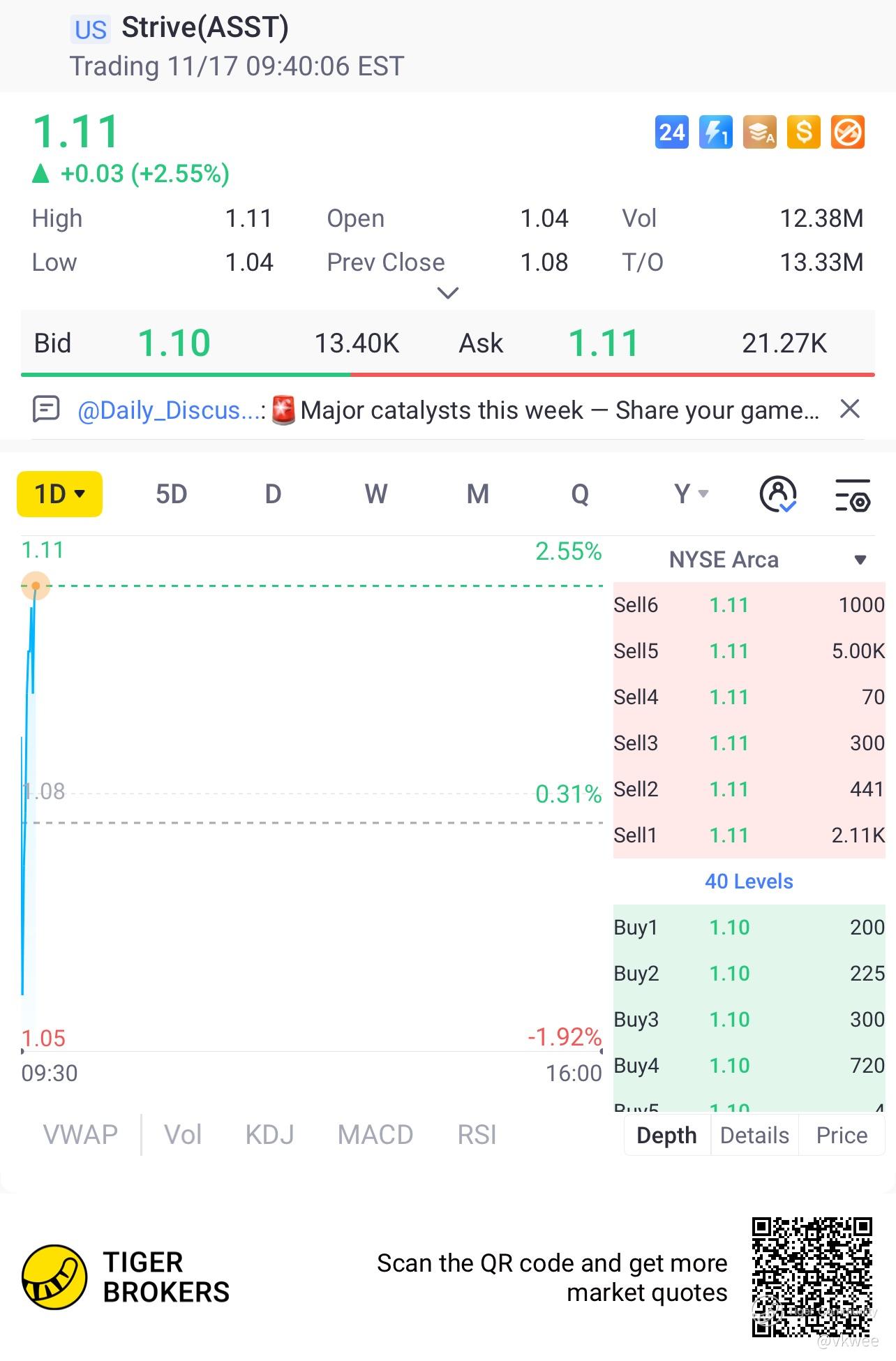
Task: Open the 40 Levels depth link
Action: [x=749, y=882]
